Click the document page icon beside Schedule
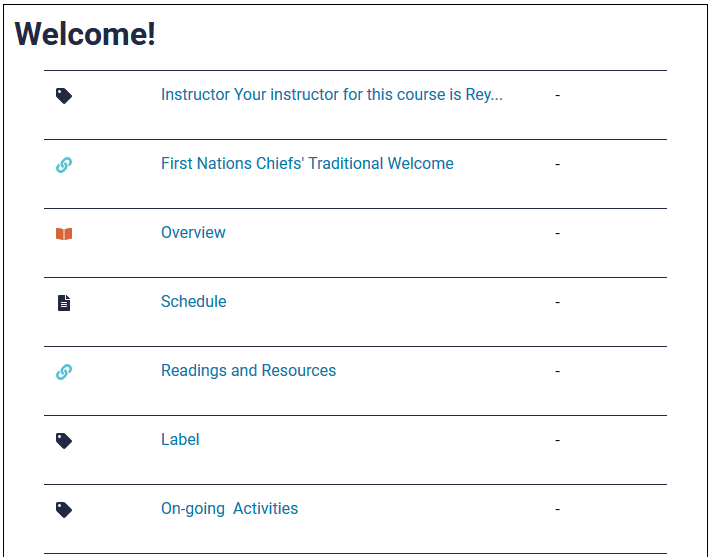709x557 pixels. [64, 303]
